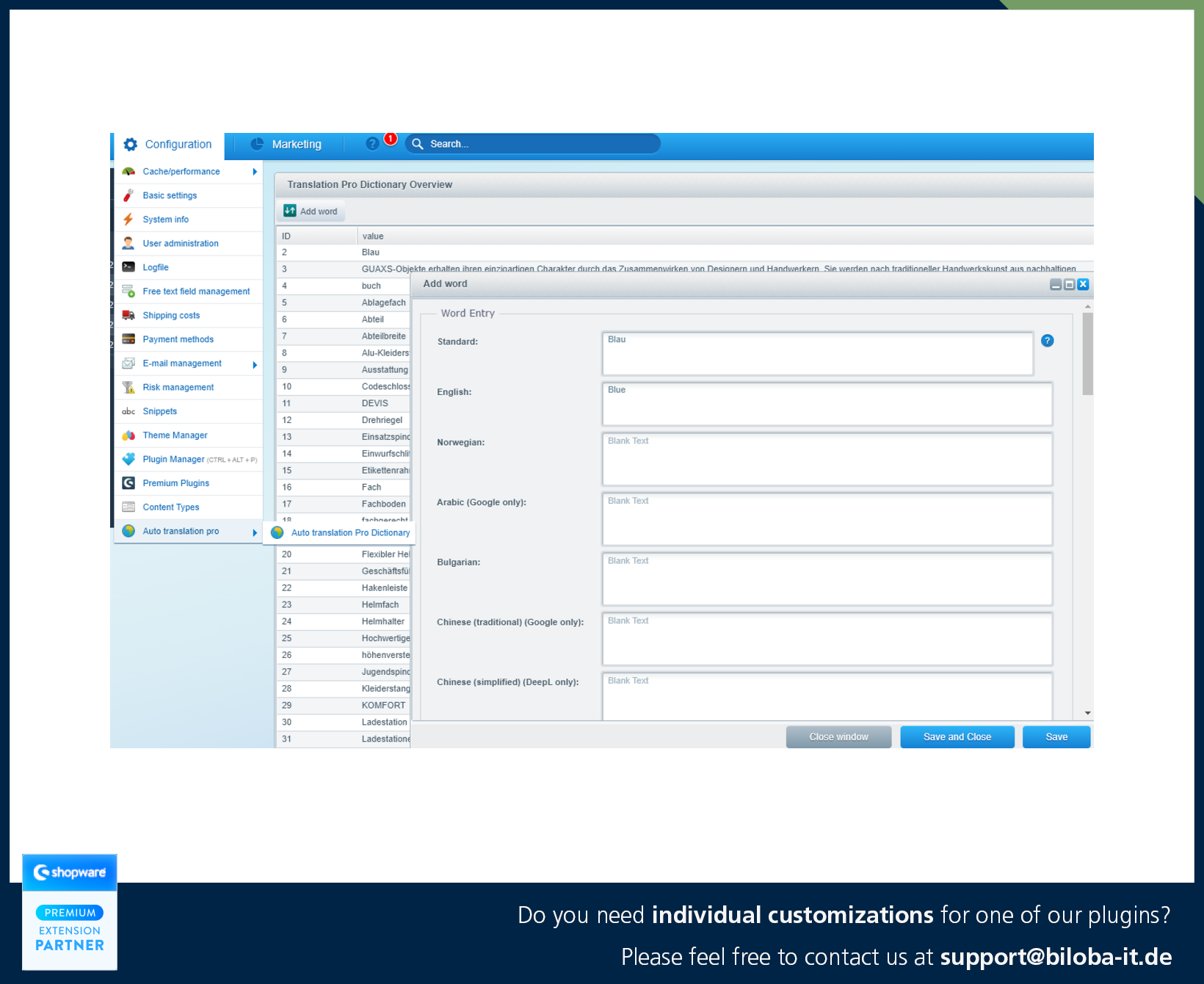Click the value column header

[725, 236]
